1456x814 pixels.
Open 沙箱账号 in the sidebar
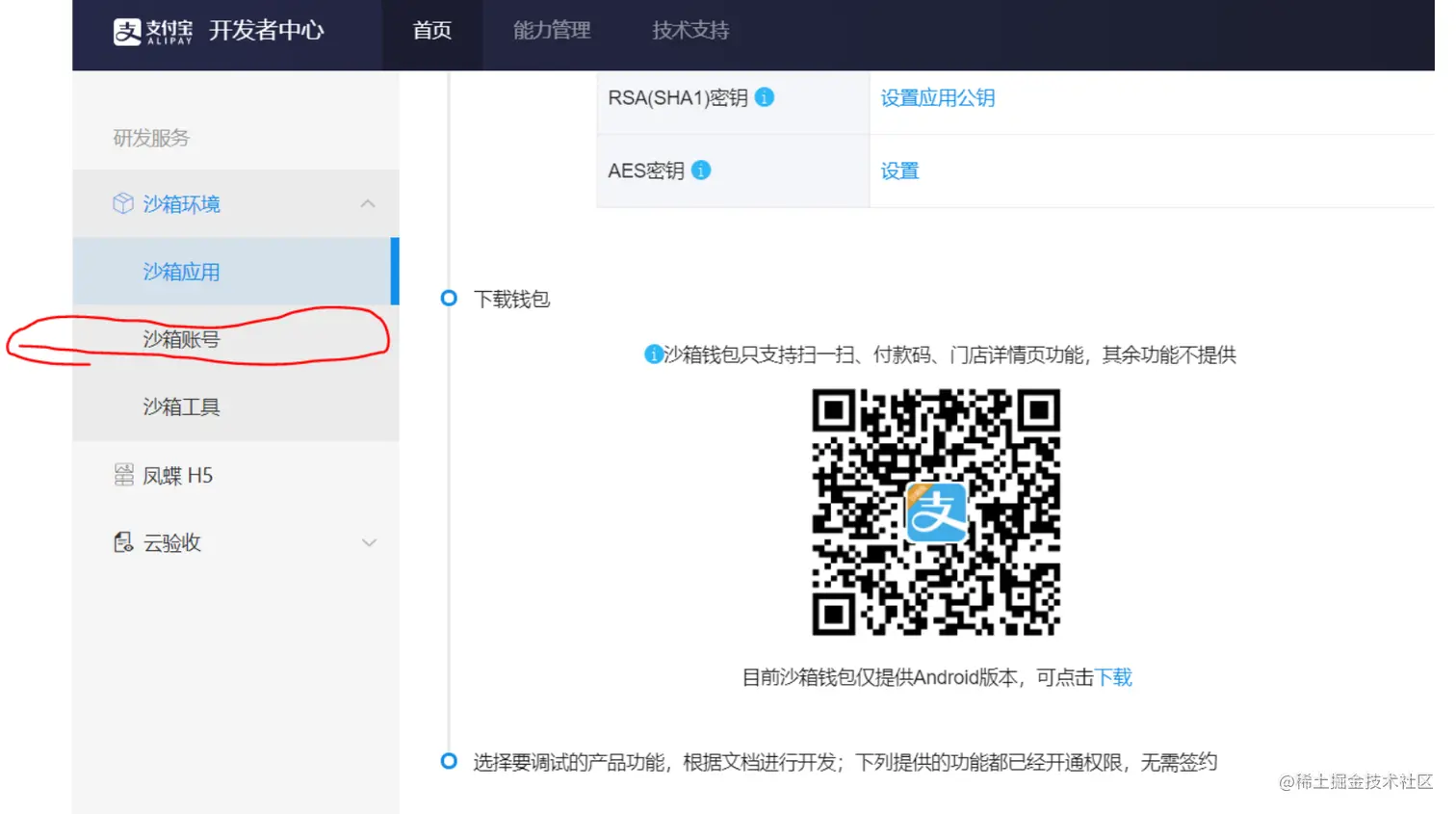[x=236, y=339]
